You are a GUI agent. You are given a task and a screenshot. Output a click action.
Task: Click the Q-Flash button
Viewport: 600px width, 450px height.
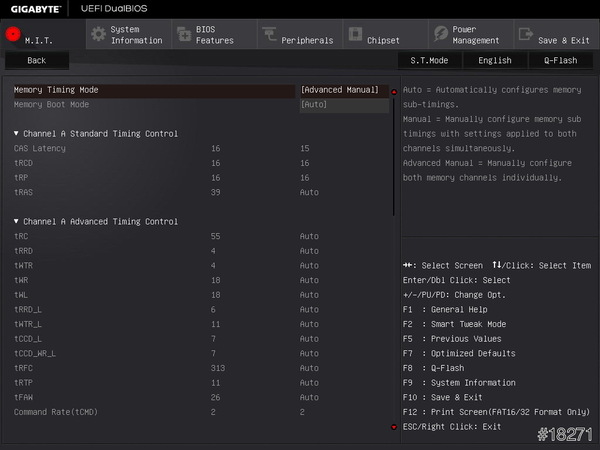[560, 60]
